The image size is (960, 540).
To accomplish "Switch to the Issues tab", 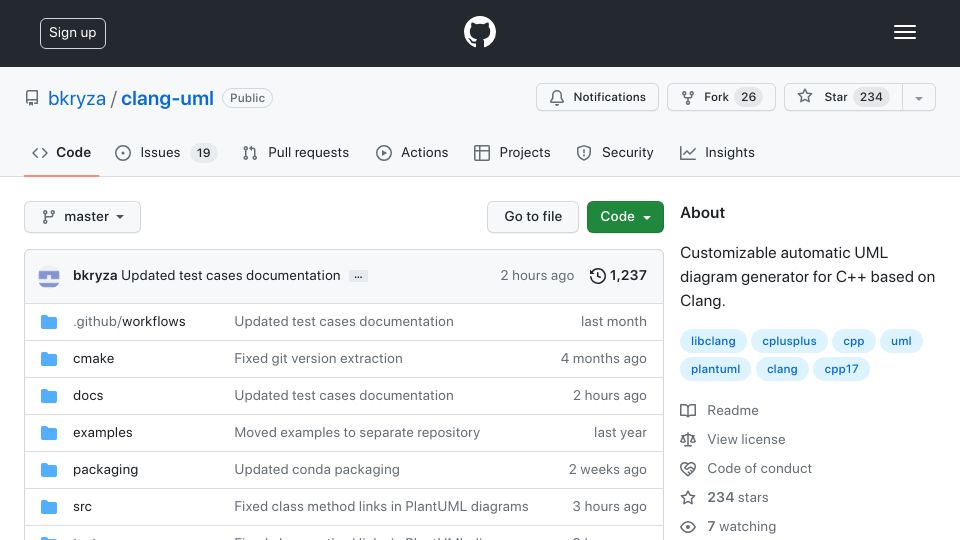I will point(166,152).
